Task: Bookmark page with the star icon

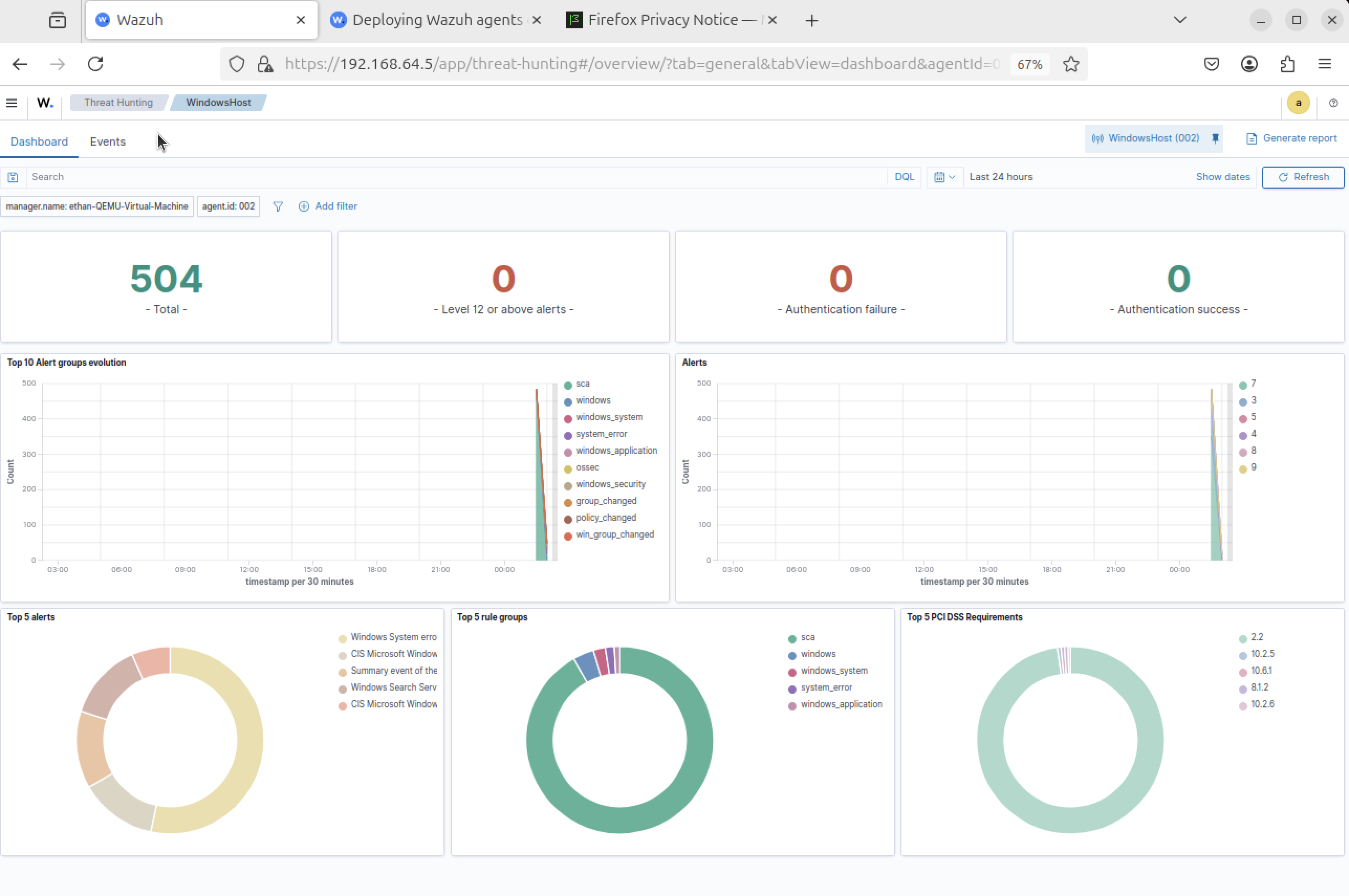Action: tap(1071, 64)
